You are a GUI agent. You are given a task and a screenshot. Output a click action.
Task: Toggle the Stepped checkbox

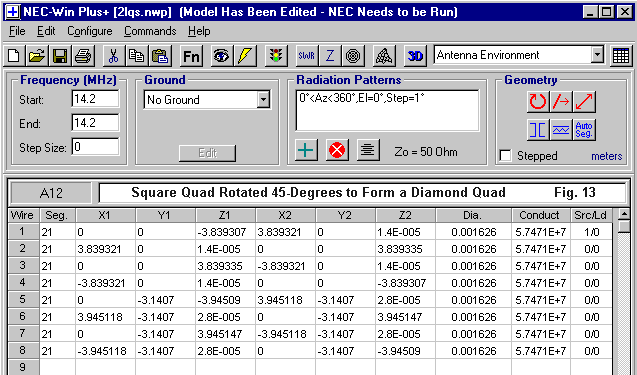click(505, 156)
